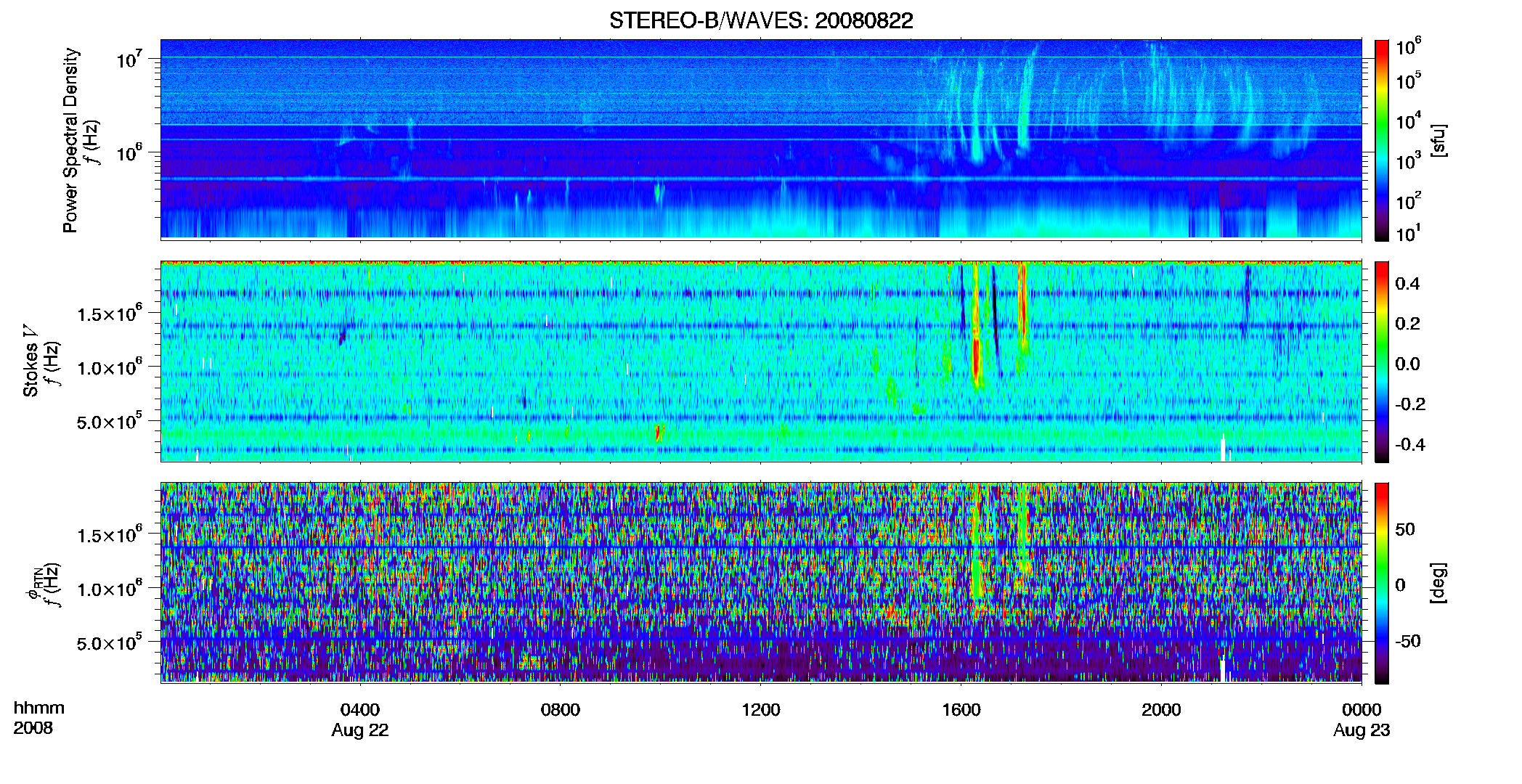Click the 0800 time tick label

[561, 709]
